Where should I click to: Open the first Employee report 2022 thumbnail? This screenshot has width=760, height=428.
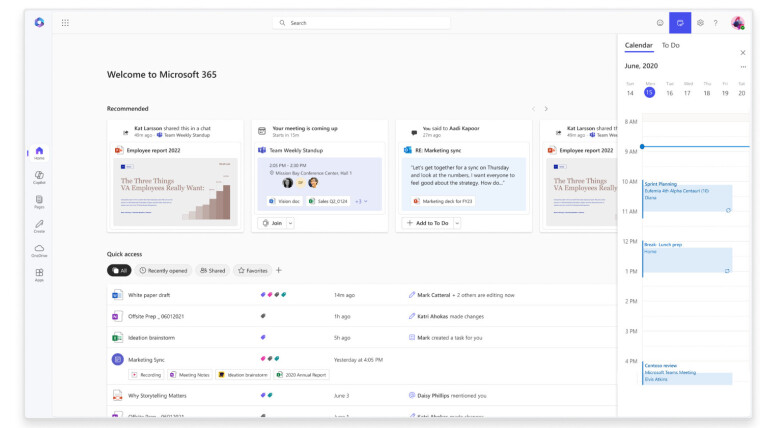175,191
